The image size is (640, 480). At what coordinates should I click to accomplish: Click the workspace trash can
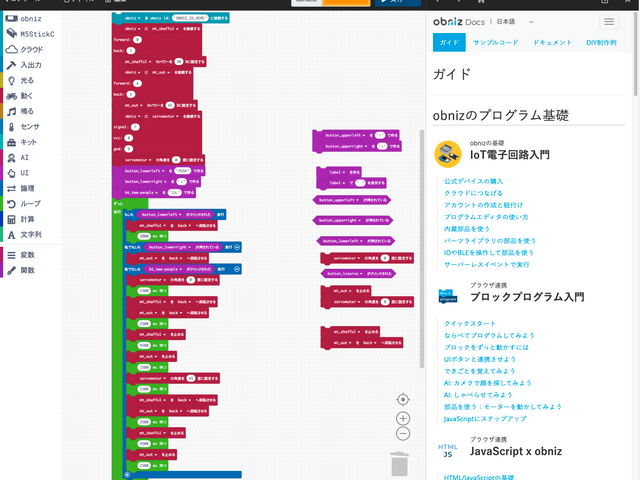click(x=399, y=464)
